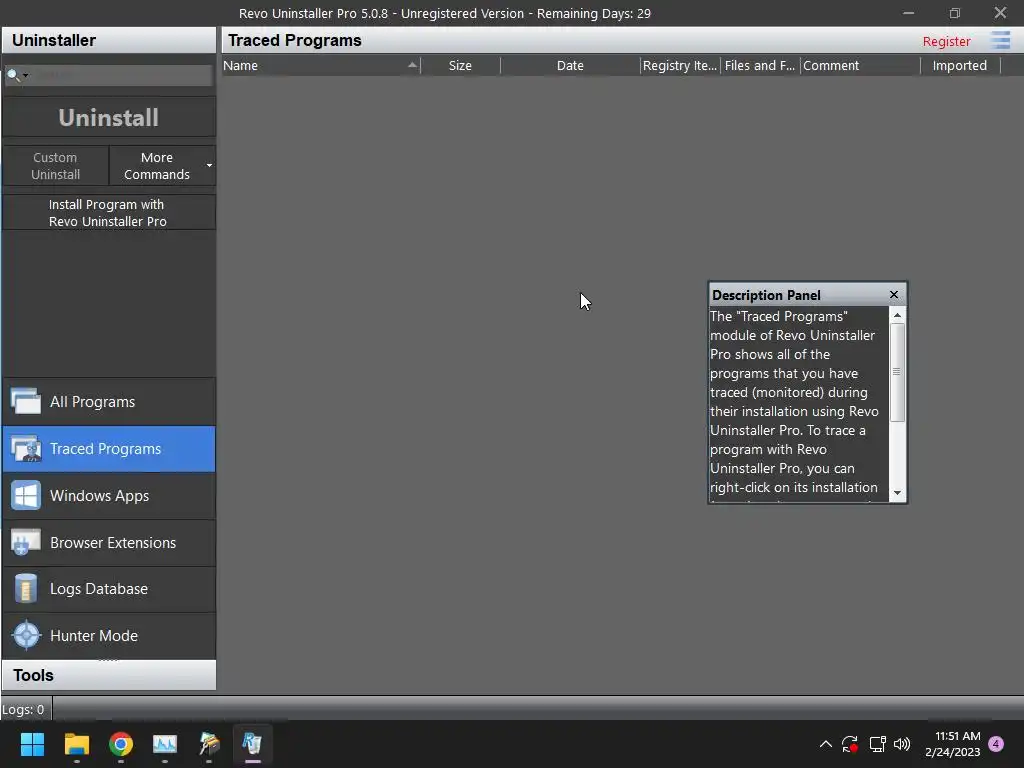Open the network display tray icon
The width and height of the screenshot is (1024, 768).
tap(877, 744)
